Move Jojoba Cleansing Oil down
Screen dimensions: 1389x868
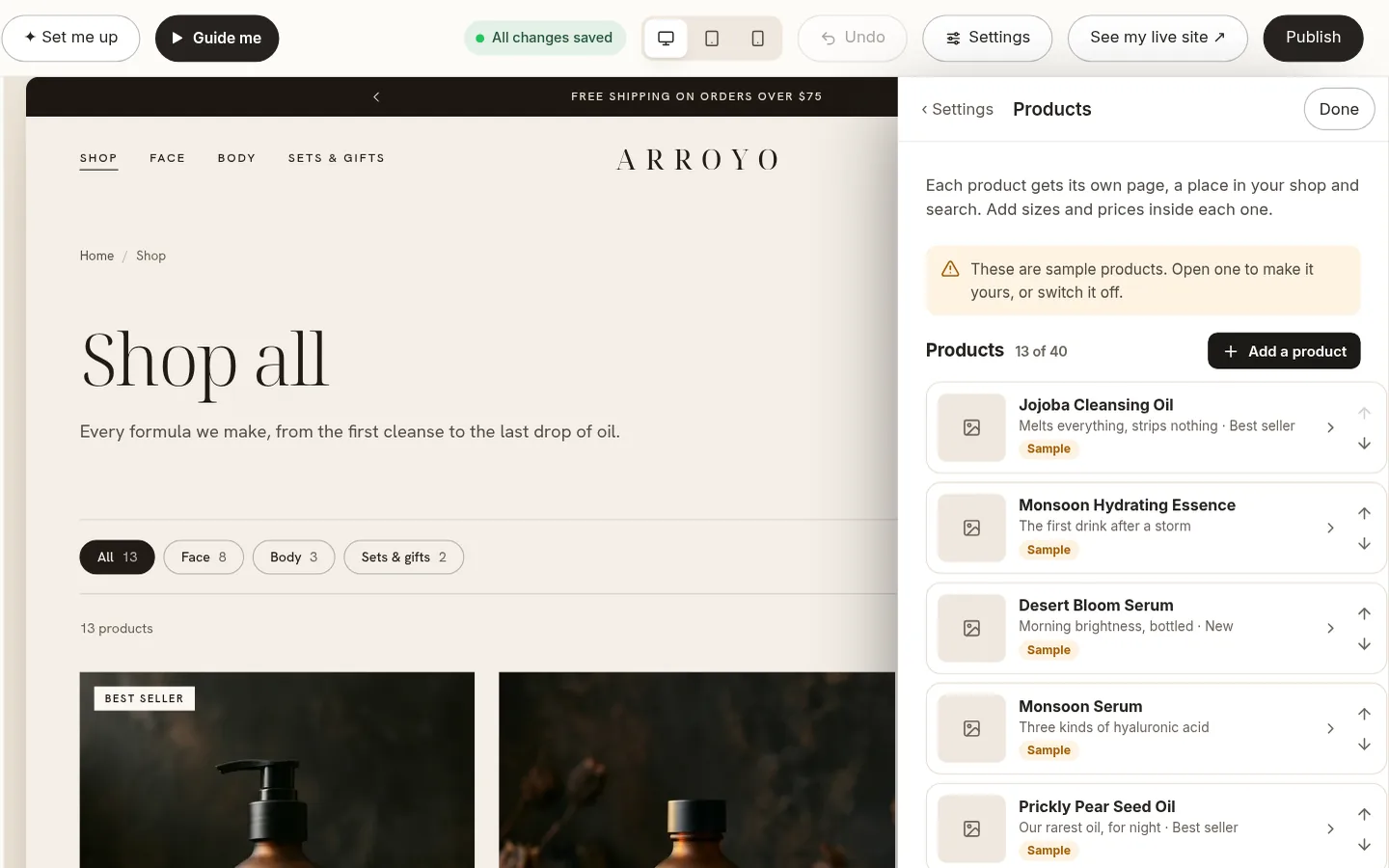1364,444
